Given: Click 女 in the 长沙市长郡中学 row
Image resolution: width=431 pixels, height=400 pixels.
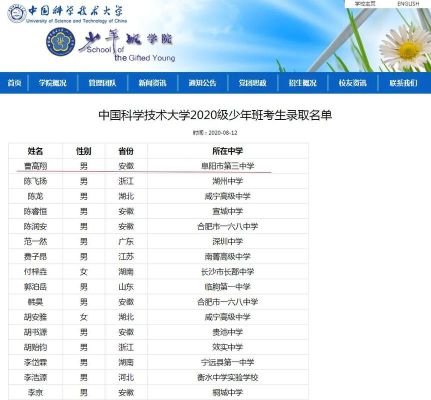Looking at the screenshot, I should click(84, 272).
